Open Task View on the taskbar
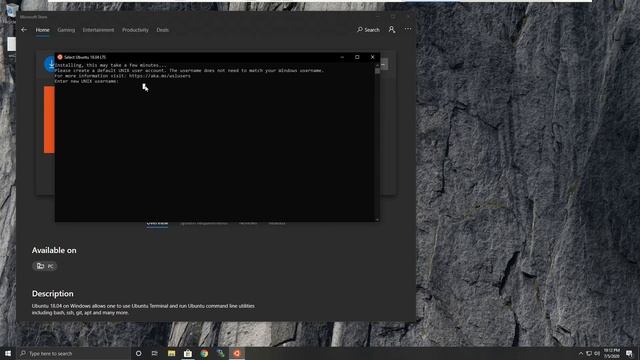This screenshot has height=360, width=640. point(155,353)
